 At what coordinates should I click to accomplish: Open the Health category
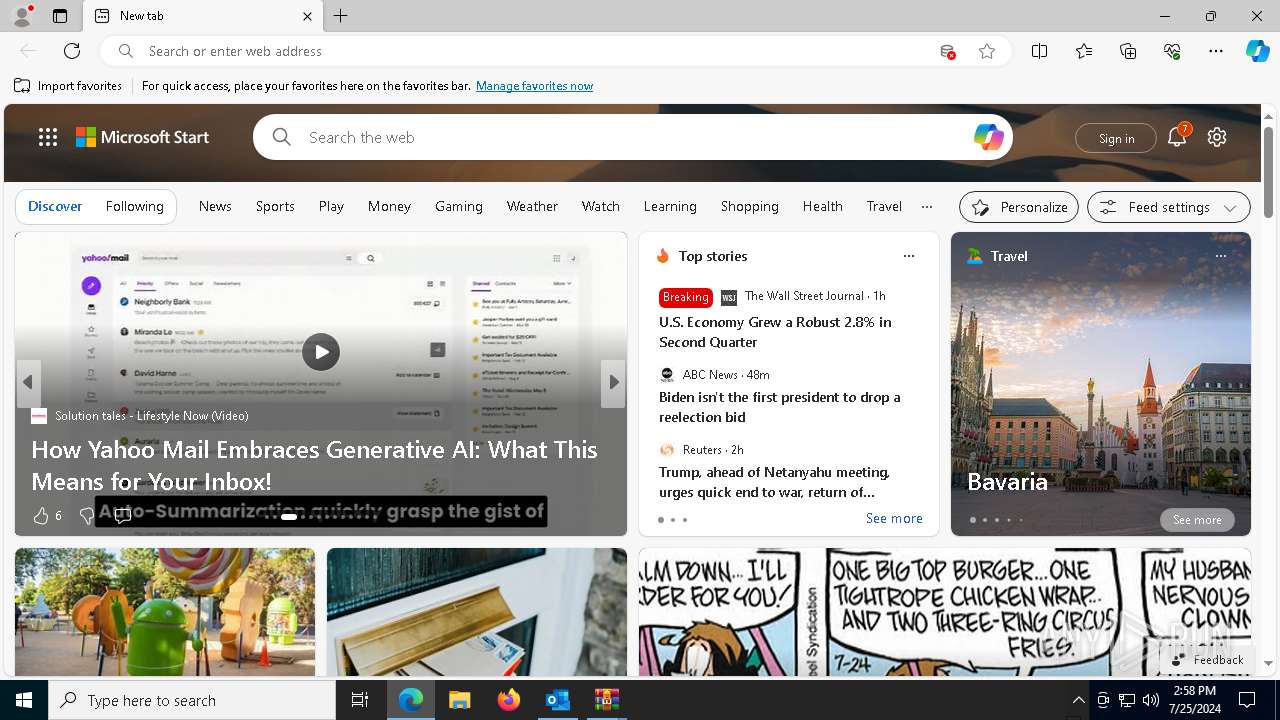coord(822,206)
